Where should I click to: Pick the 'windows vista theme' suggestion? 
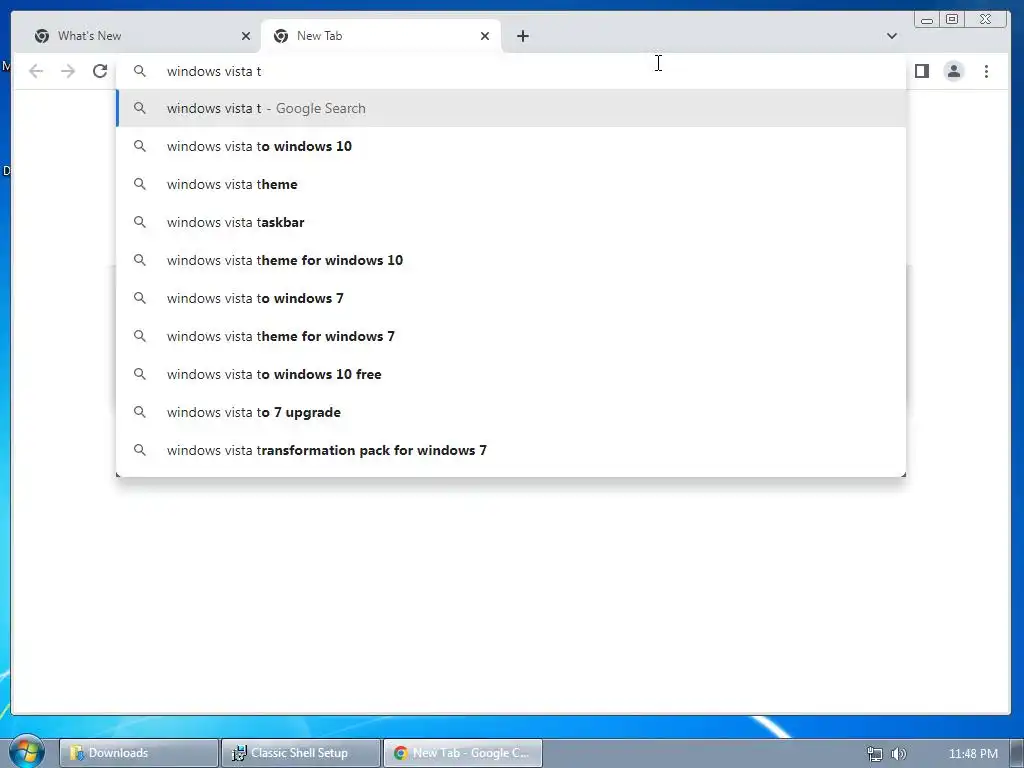pos(511,184)
